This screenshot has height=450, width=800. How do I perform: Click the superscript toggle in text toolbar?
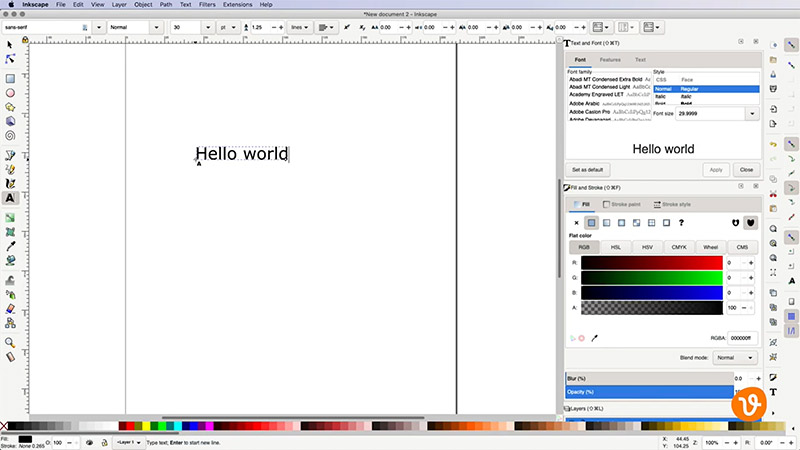pyautogui.click(x=347, y=27)
